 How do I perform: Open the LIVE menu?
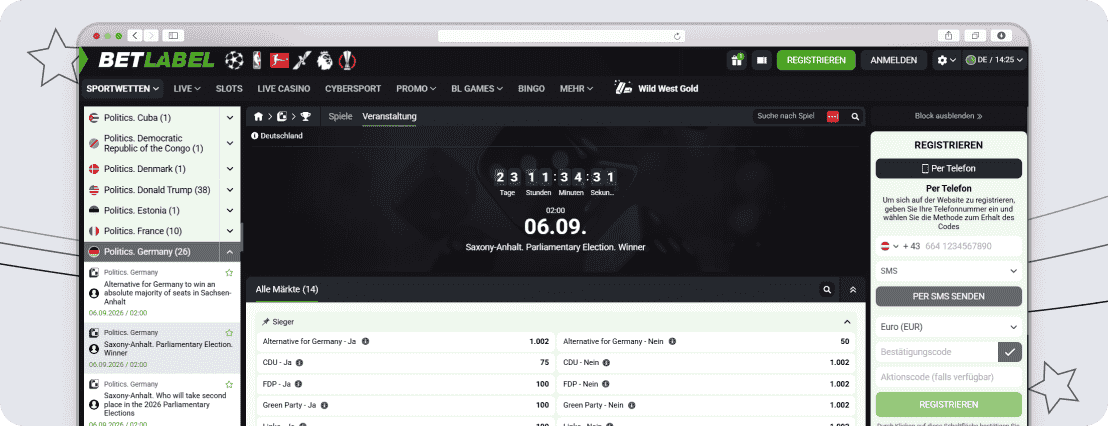click(x=187, y=89)
